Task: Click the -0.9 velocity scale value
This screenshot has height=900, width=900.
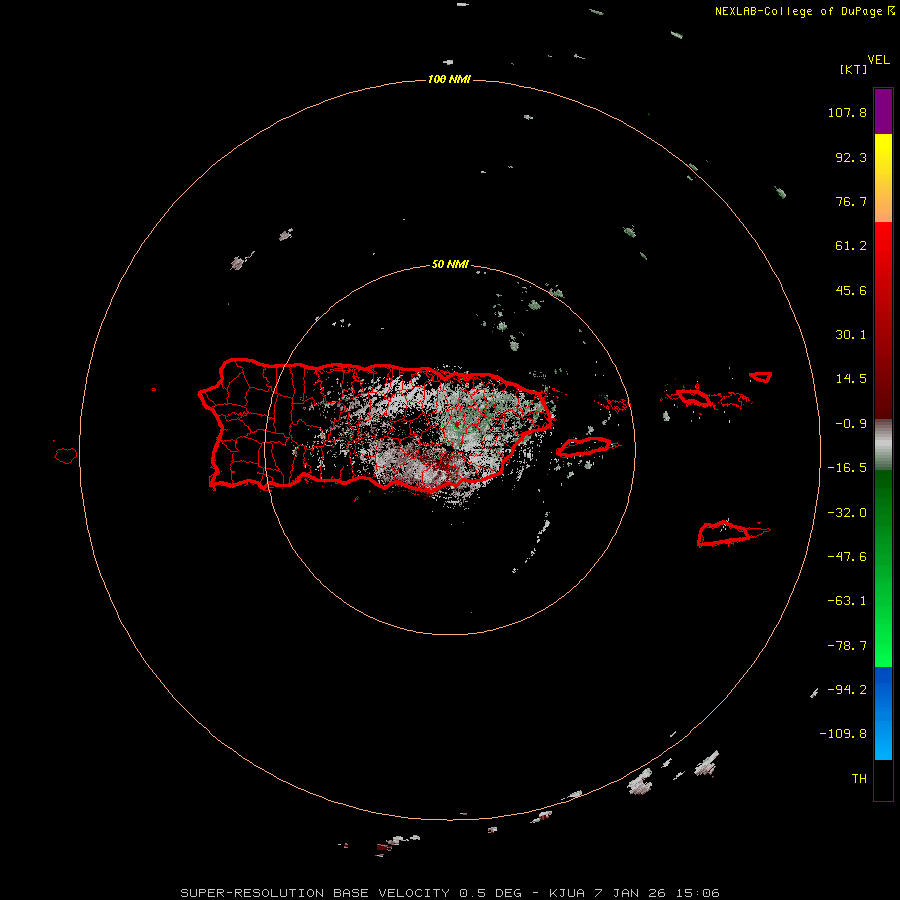Action: (851, 424)
